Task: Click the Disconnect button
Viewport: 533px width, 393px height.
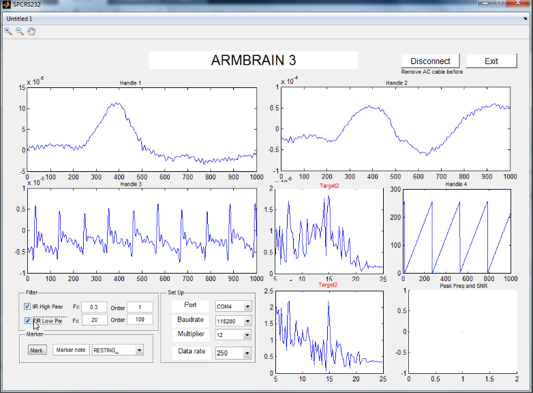Action: [430, 61]
